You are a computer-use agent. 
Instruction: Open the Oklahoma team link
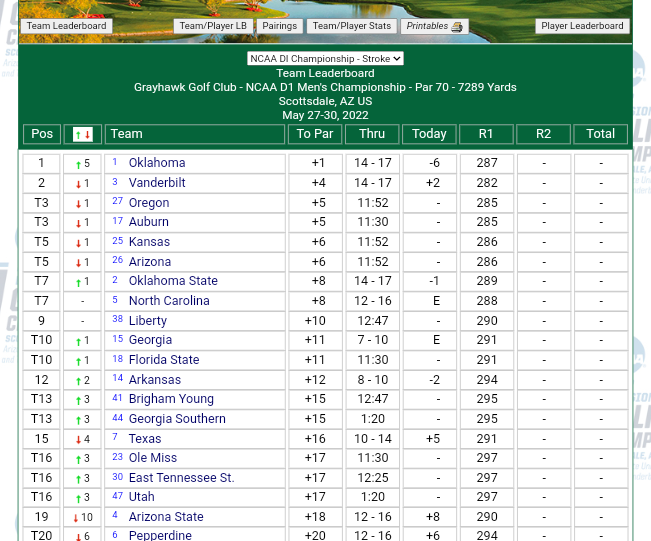click(157, 163)
